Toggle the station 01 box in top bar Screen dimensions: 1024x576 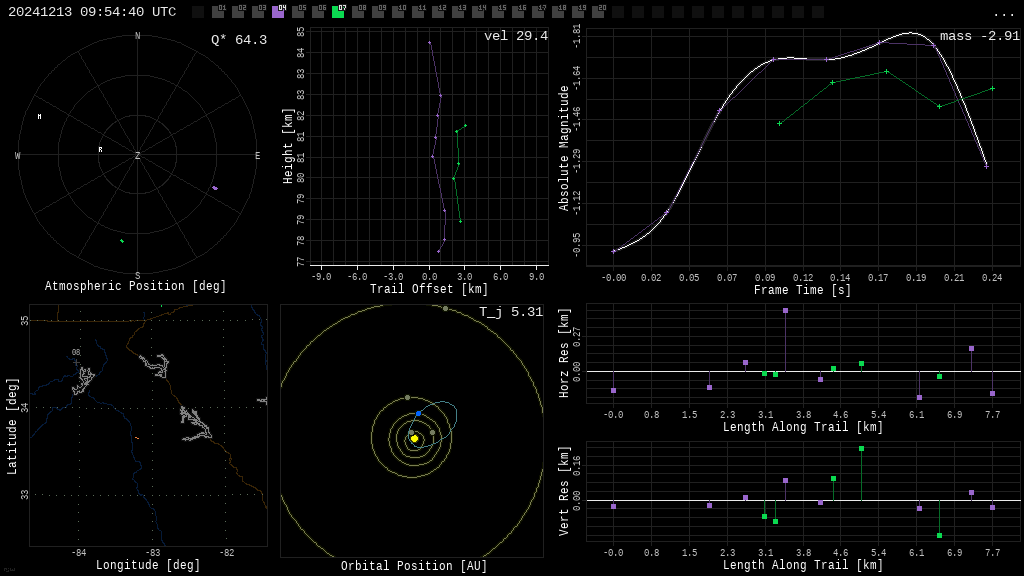pos(218,12)
